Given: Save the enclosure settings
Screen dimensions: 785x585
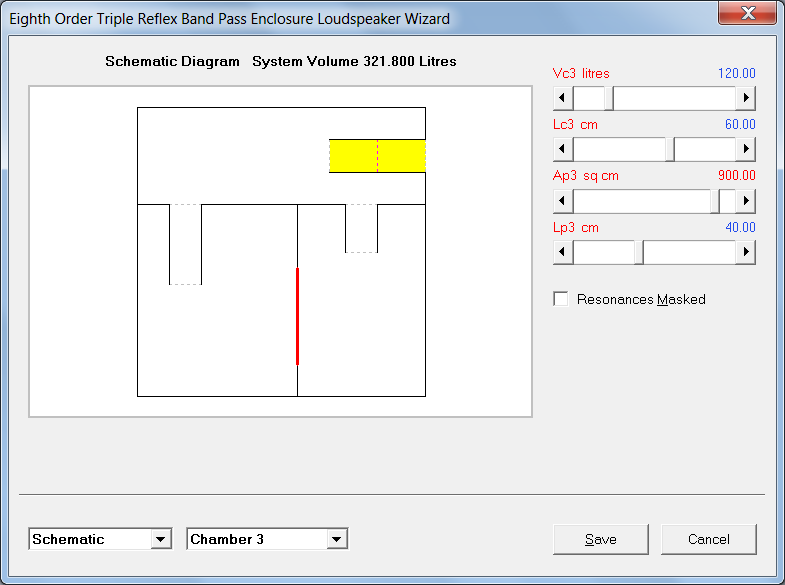Looking at the screenshot, I should click(601, 539).
